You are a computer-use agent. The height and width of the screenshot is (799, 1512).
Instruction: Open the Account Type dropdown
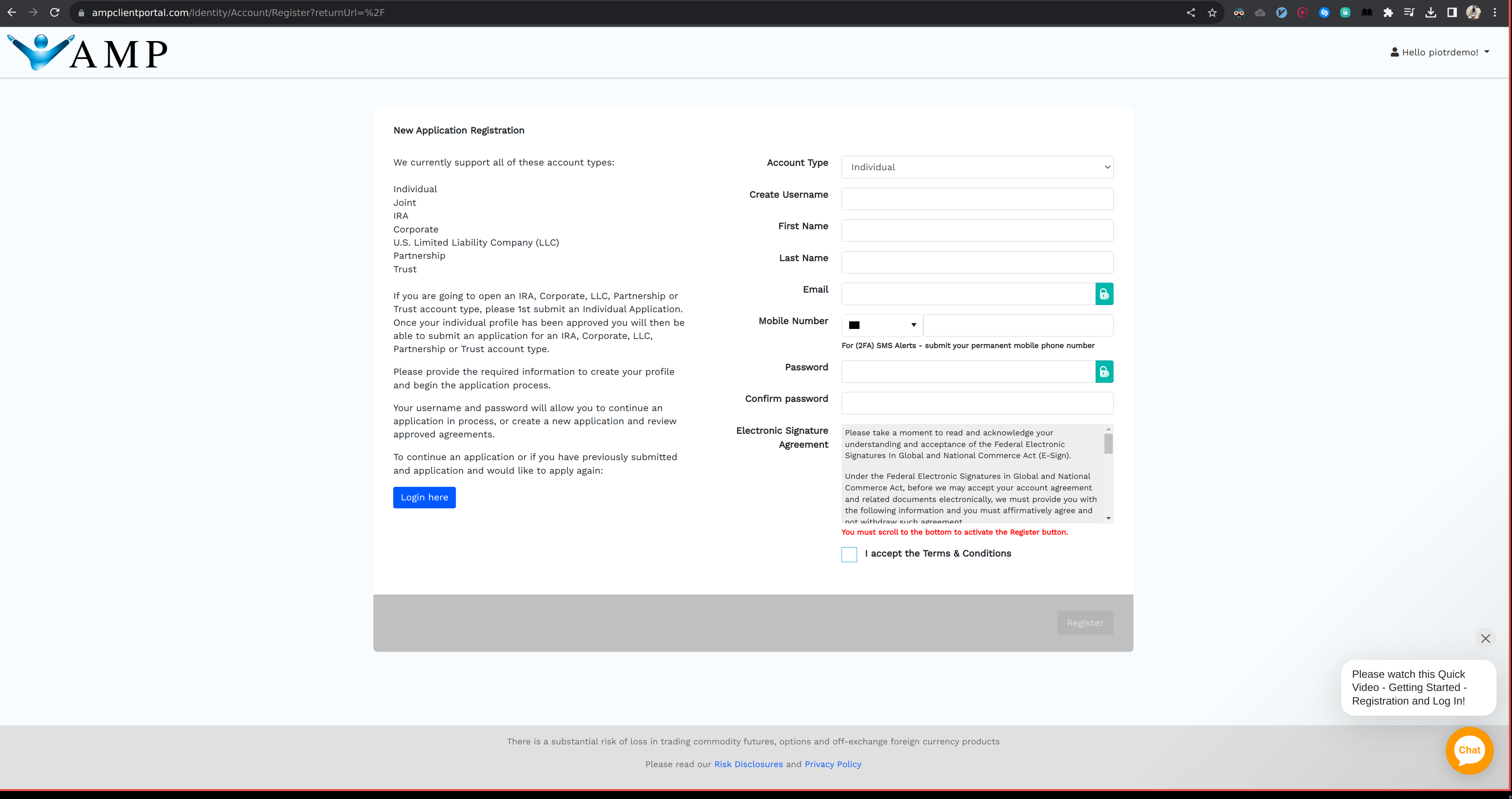point(977,167)
